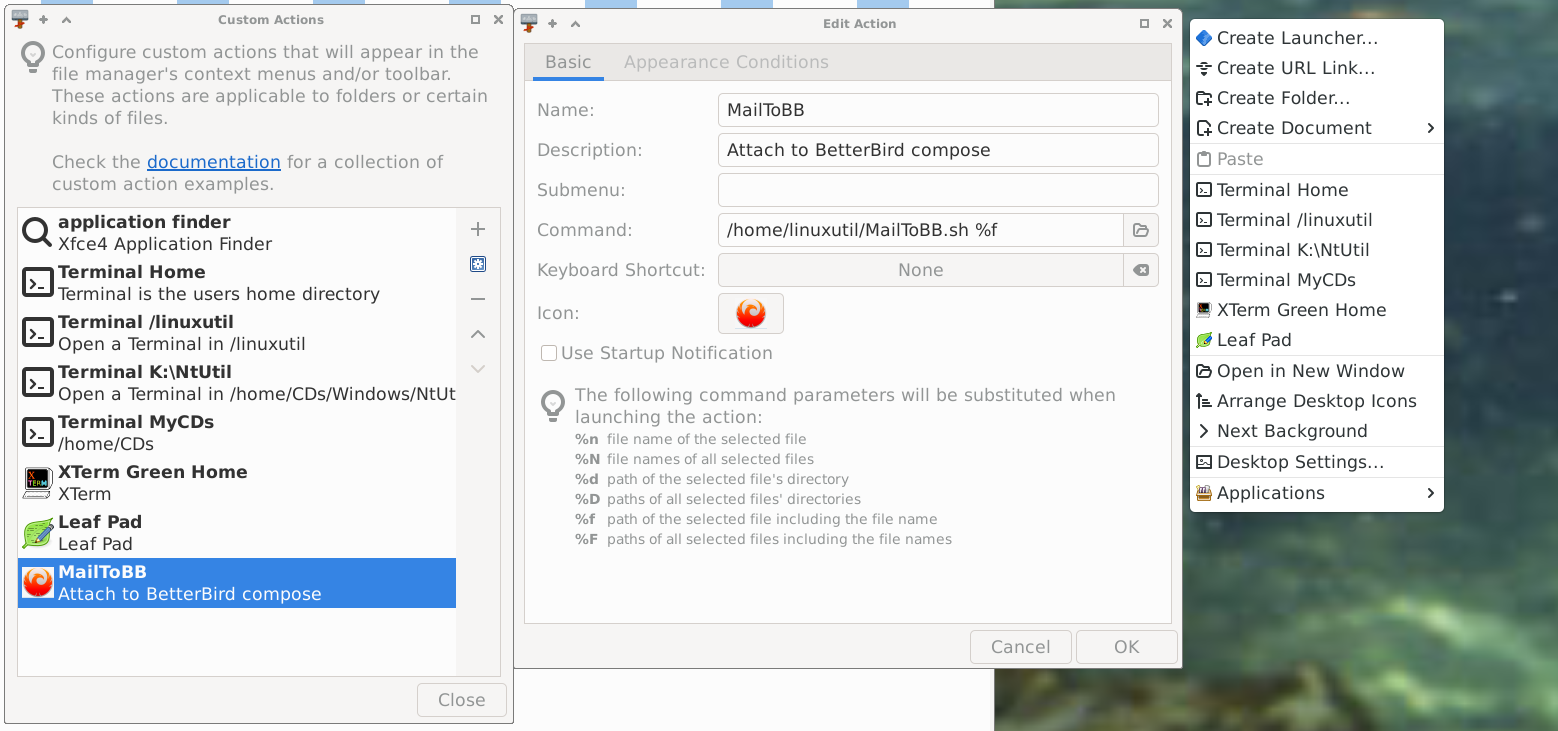Image resolution: width=1558 pixels, height=731 pixels.
Task: Click the edit selected action icon
Action: click(478, 264)
